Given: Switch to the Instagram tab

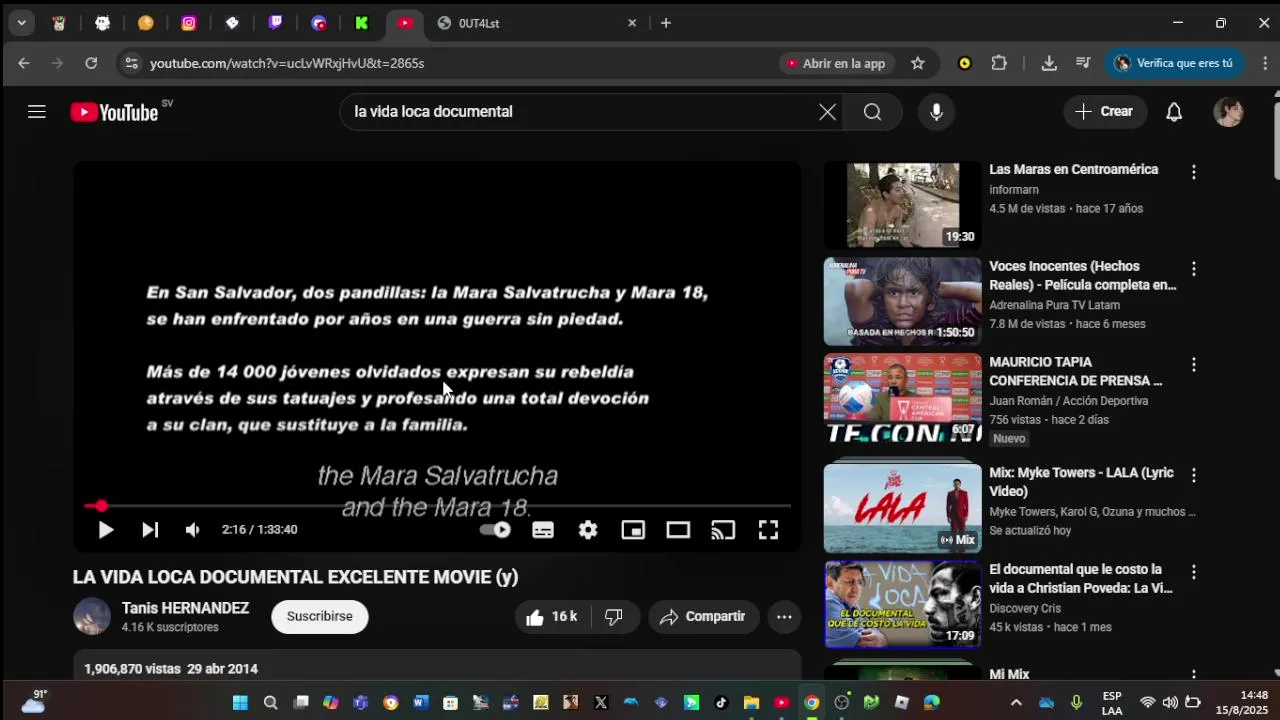Looking at the screenshot, I should pyautogui.click(x=189, y=23).
